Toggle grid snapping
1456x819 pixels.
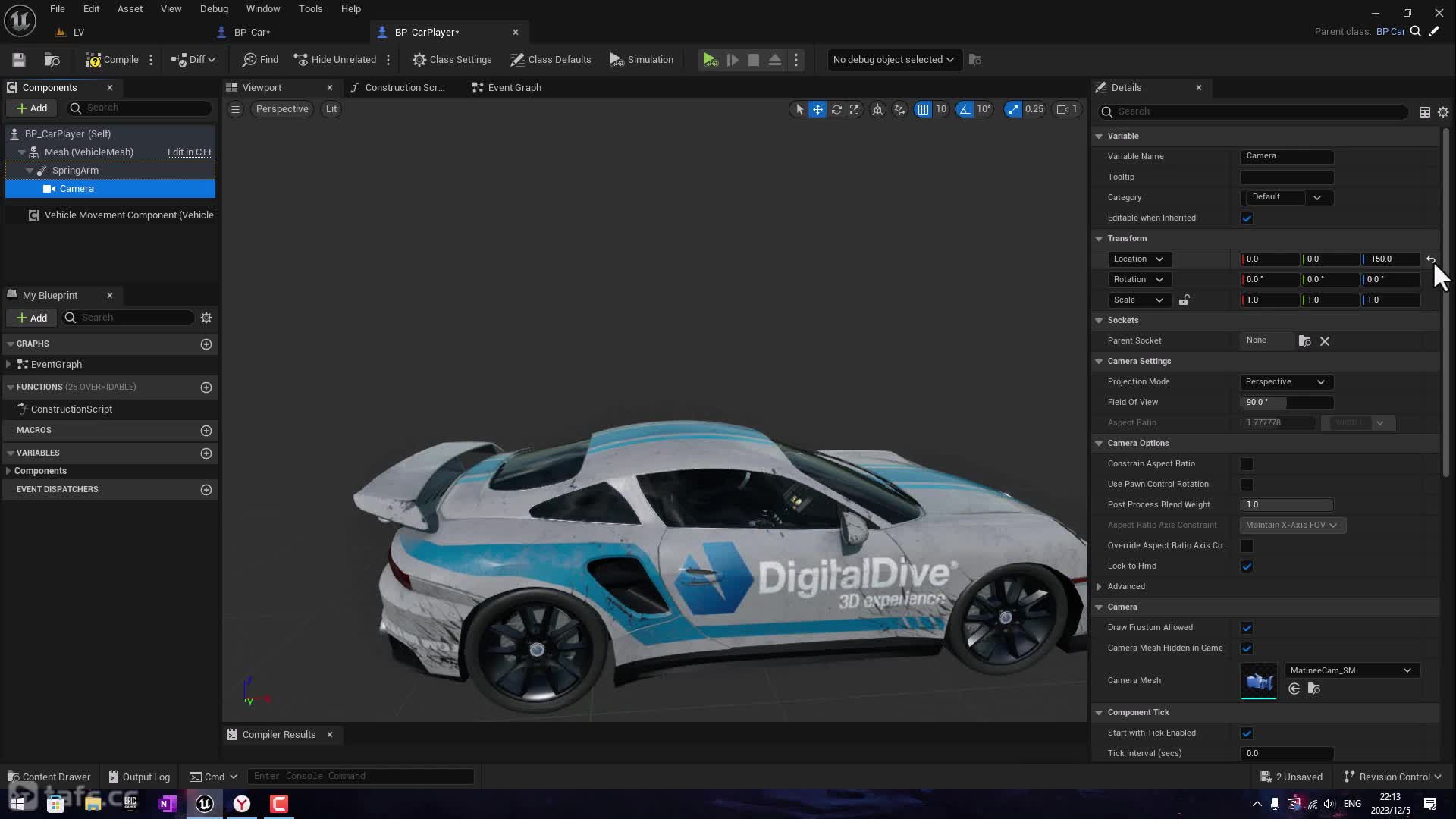click(x=923, y=109)
